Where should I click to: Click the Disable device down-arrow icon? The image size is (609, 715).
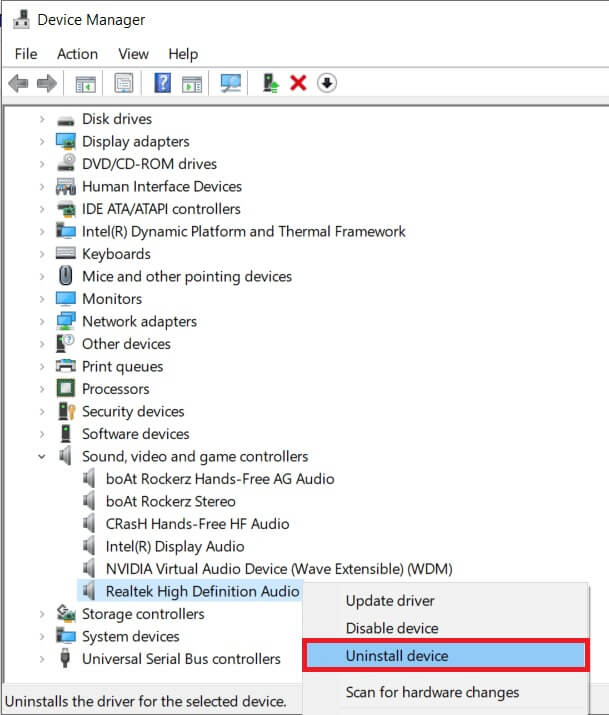click(x=326, y=83)
